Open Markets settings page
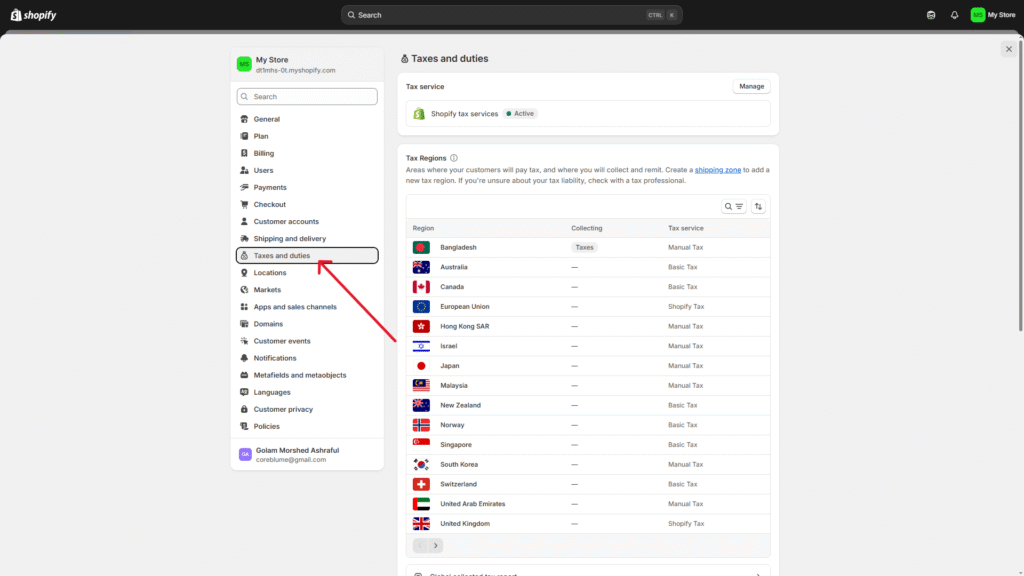This screenshot has height=576, width=1024. coord(267,290)
